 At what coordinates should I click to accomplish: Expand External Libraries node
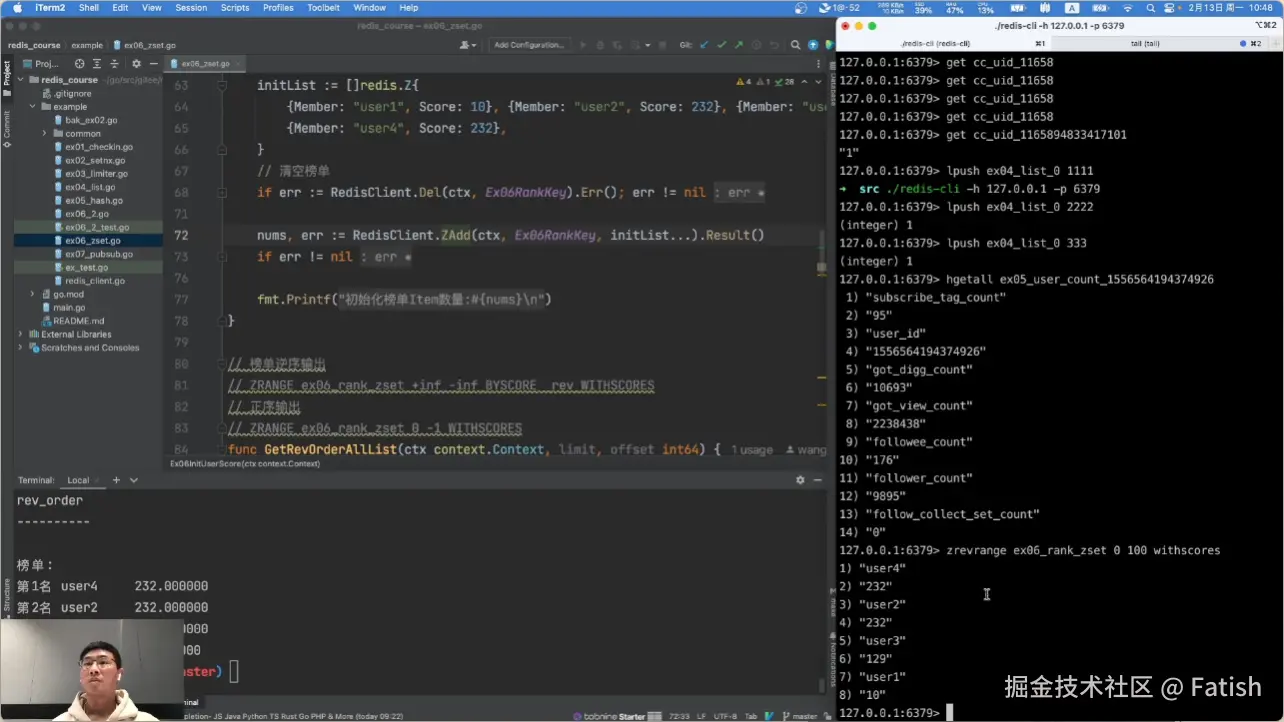point(21,334)
